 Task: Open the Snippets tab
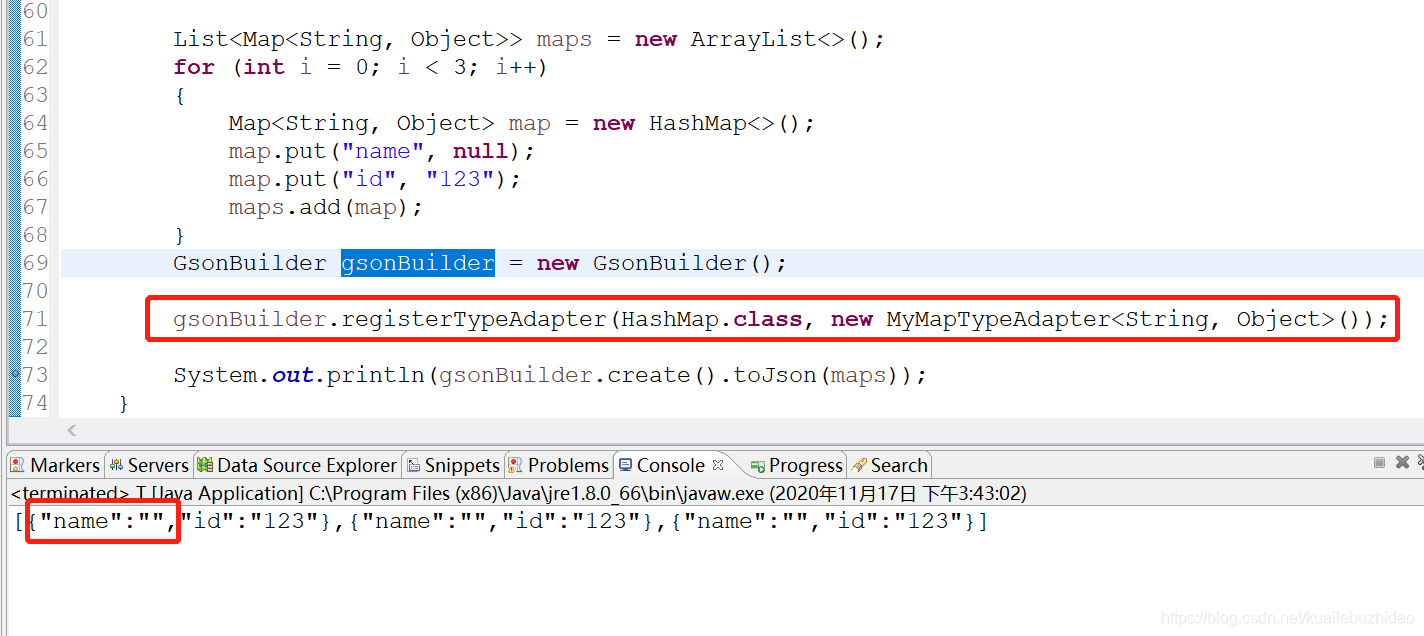(452, 465)
